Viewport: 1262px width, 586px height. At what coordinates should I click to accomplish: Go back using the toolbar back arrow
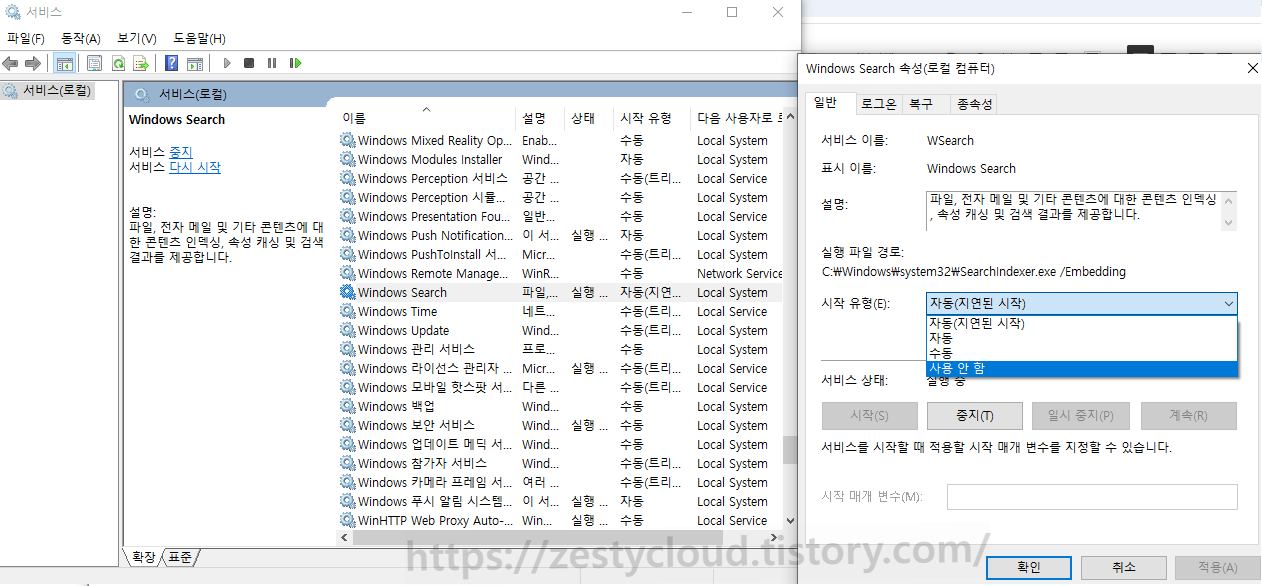(x=11, y=63)
